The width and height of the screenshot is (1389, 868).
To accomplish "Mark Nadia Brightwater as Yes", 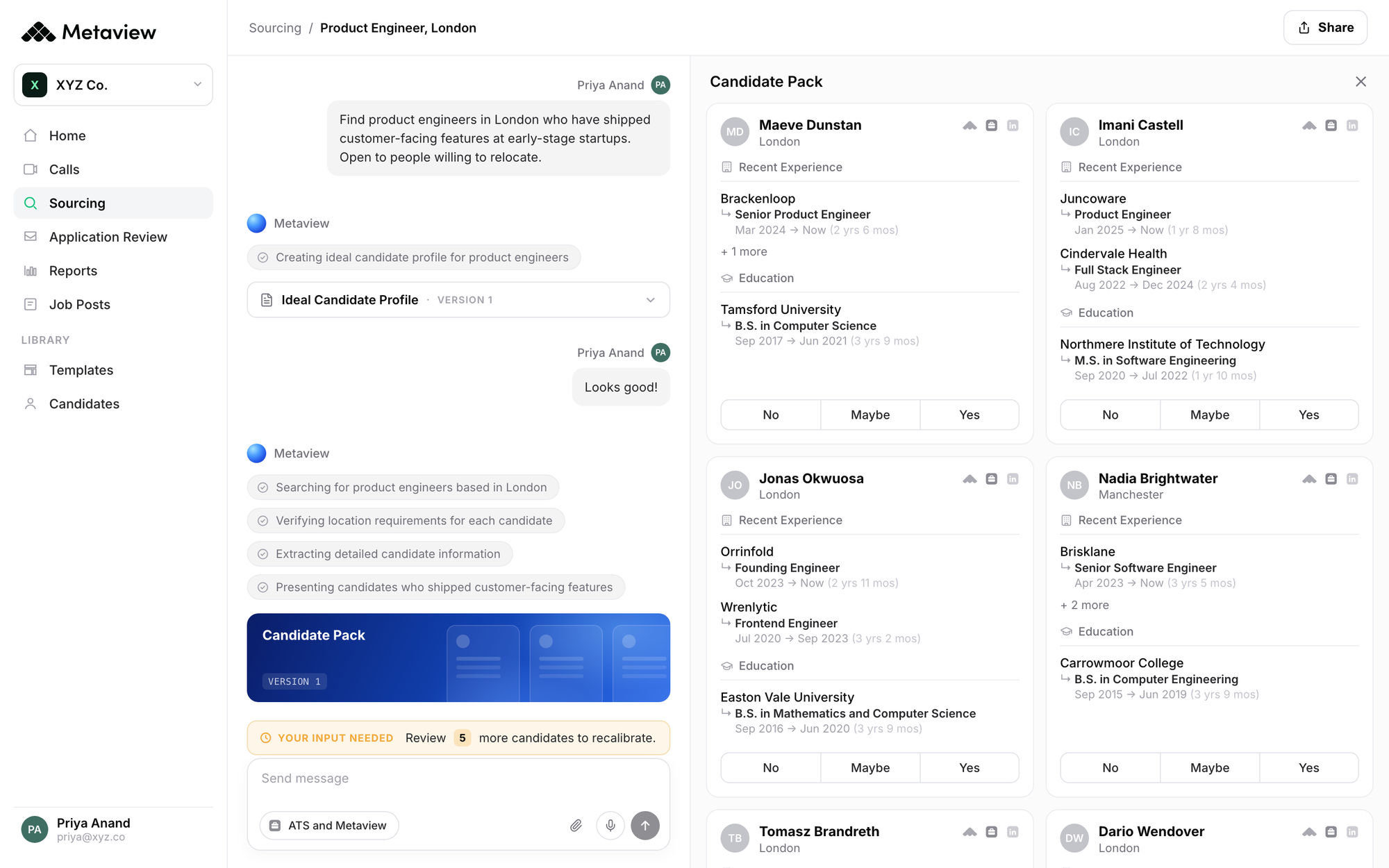I will tap(1309, 768).
